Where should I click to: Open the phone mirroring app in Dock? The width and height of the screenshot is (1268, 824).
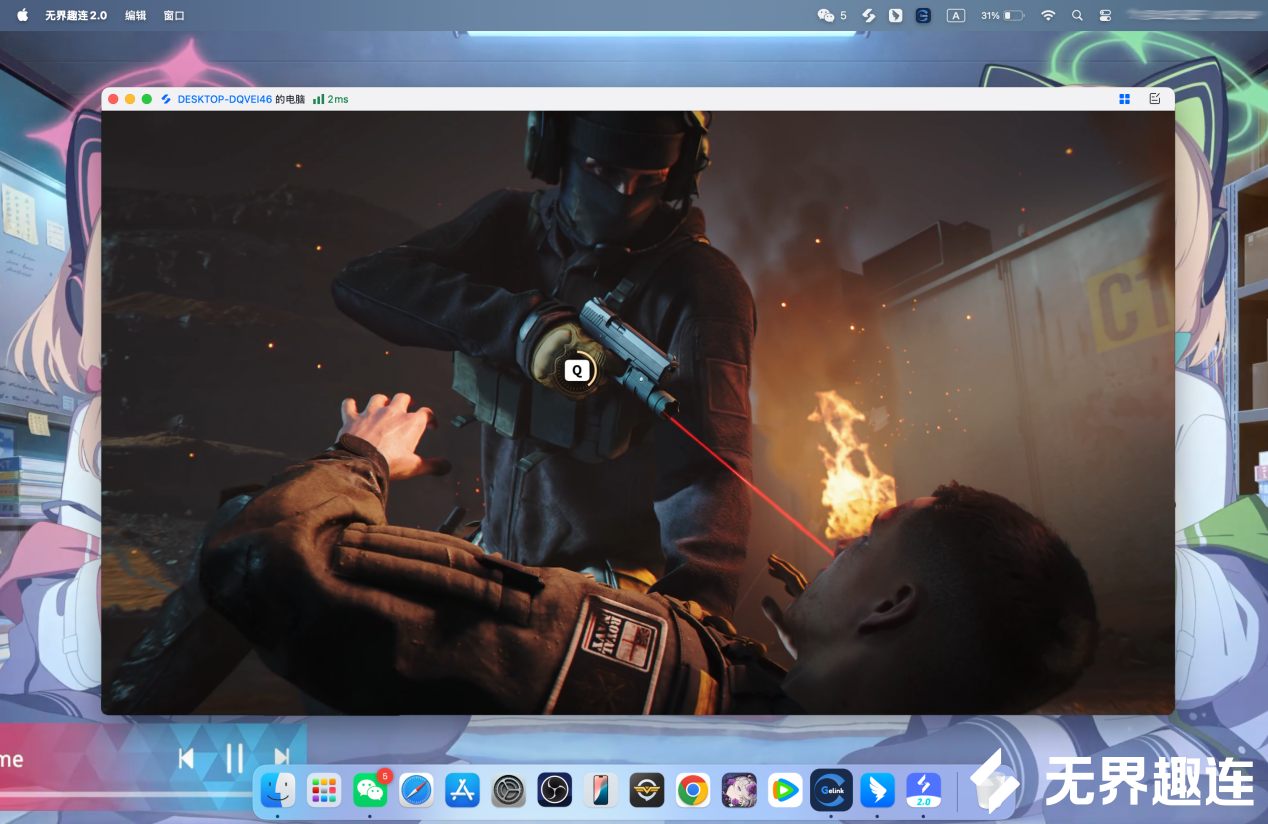click(x=601, y=790)
